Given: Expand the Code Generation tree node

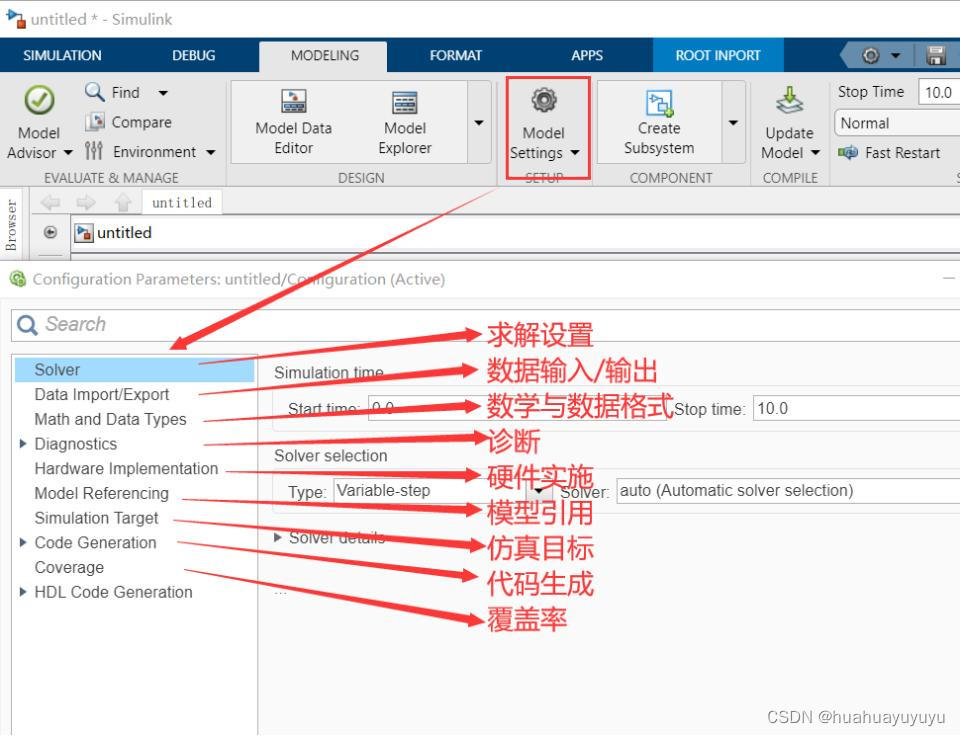Looking at the screenshot, I should point(23,543).
